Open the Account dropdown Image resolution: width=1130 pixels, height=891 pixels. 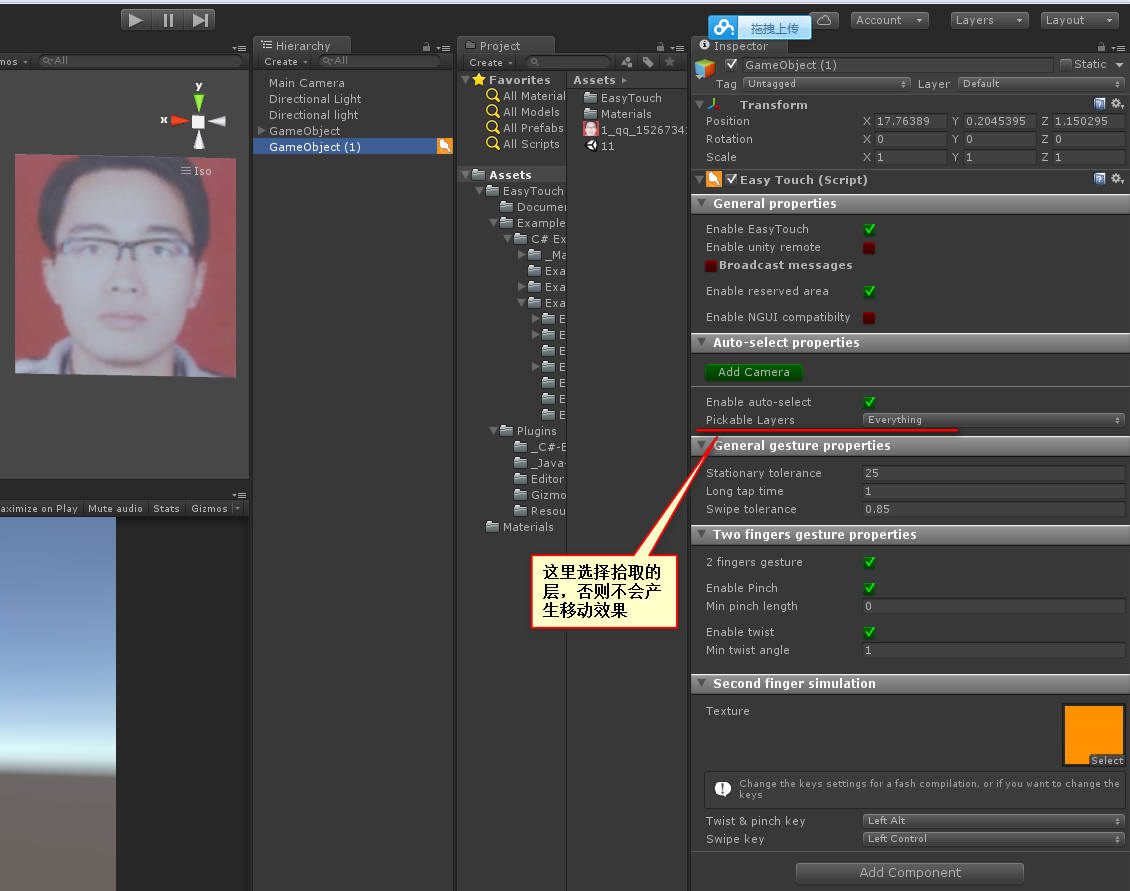[x=889, y=20]
